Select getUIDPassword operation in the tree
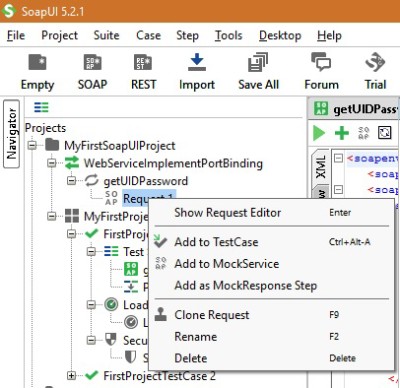The width and height of the screenshot is (400, 388). click(146, 181)
